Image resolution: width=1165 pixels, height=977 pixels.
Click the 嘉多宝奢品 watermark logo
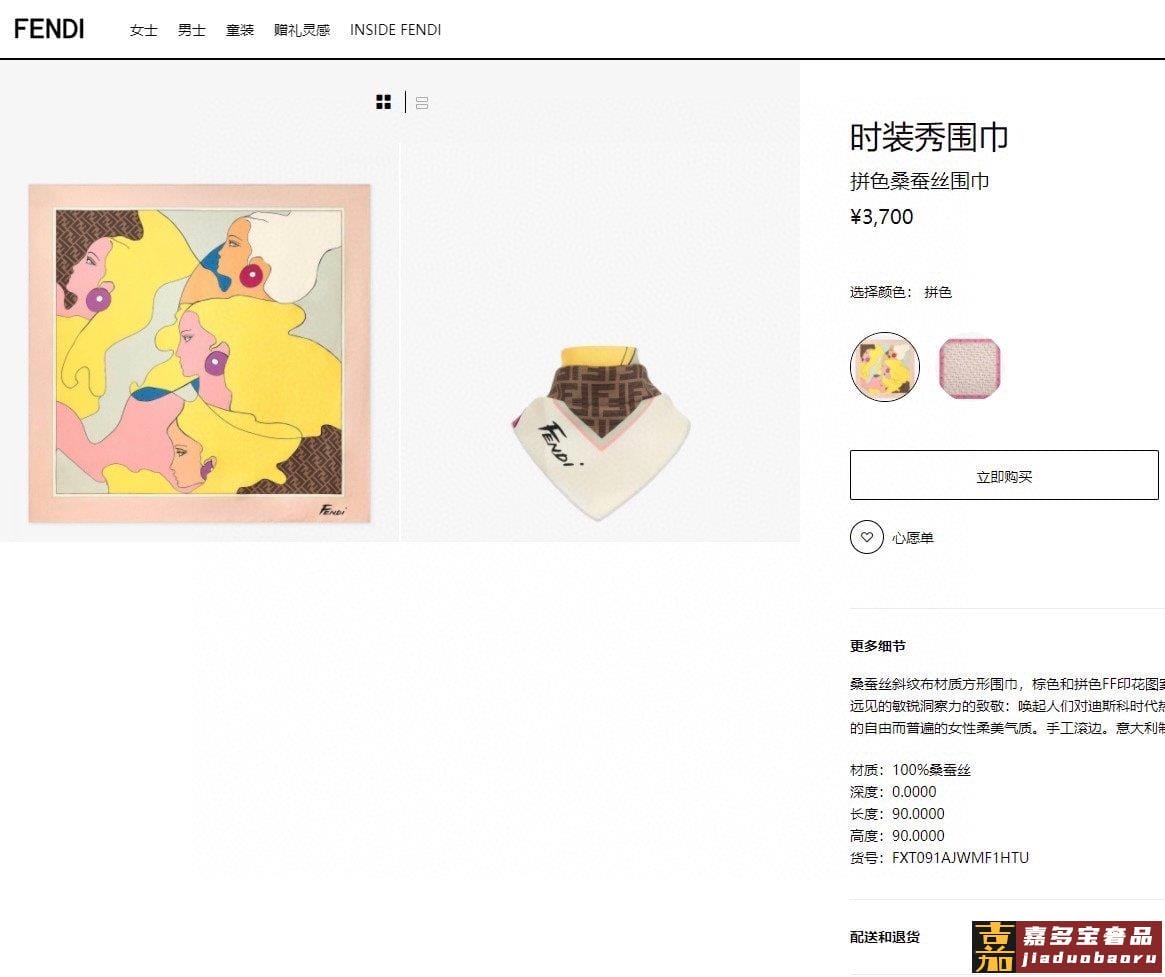pos(1066,947)
